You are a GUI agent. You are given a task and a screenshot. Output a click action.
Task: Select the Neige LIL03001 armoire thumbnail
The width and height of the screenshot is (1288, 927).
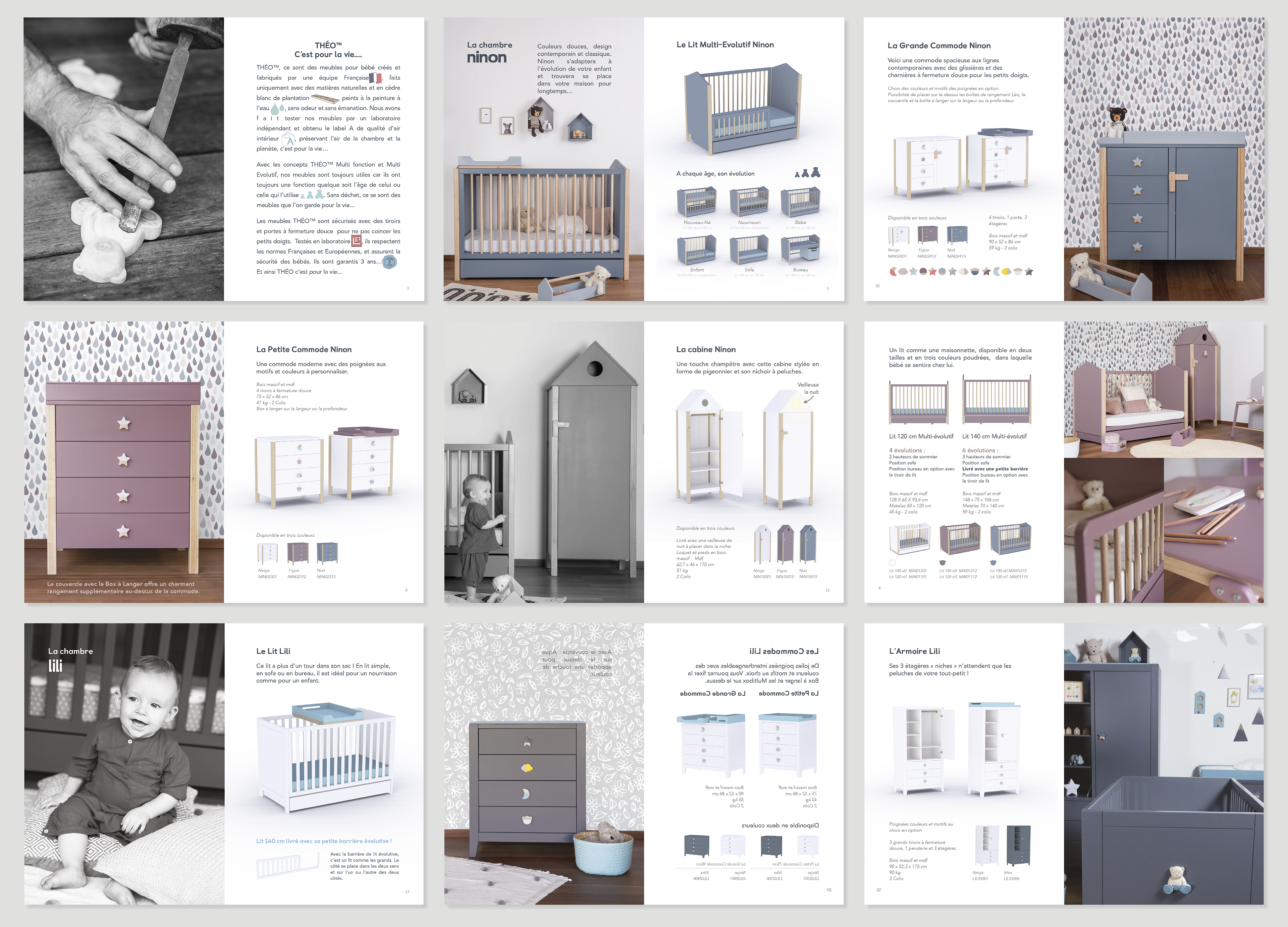pos(987,847)
